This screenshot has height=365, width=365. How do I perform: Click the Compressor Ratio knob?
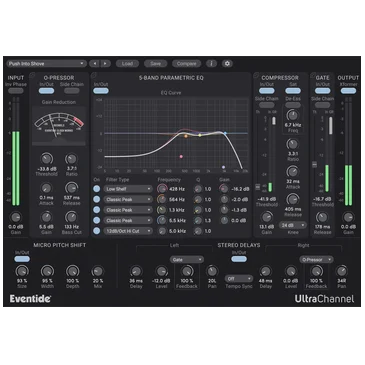click(293, 144)
